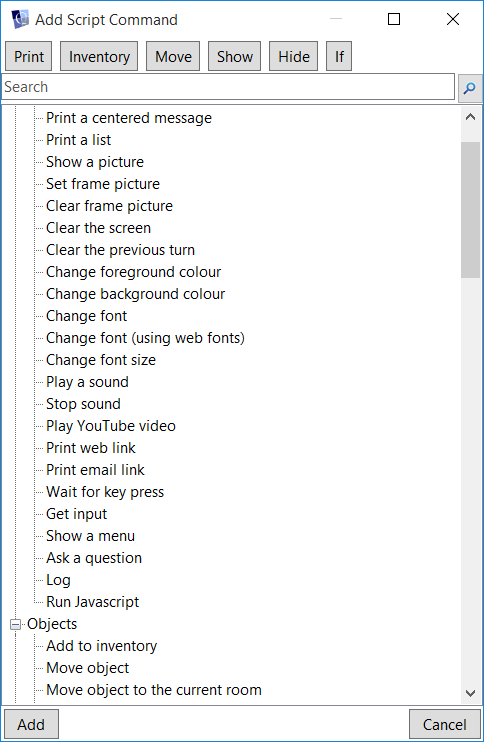Viewport: 484px width, 742px height.
Task: Select 'Change foreground colour' command
Action: tap(133, 272)
